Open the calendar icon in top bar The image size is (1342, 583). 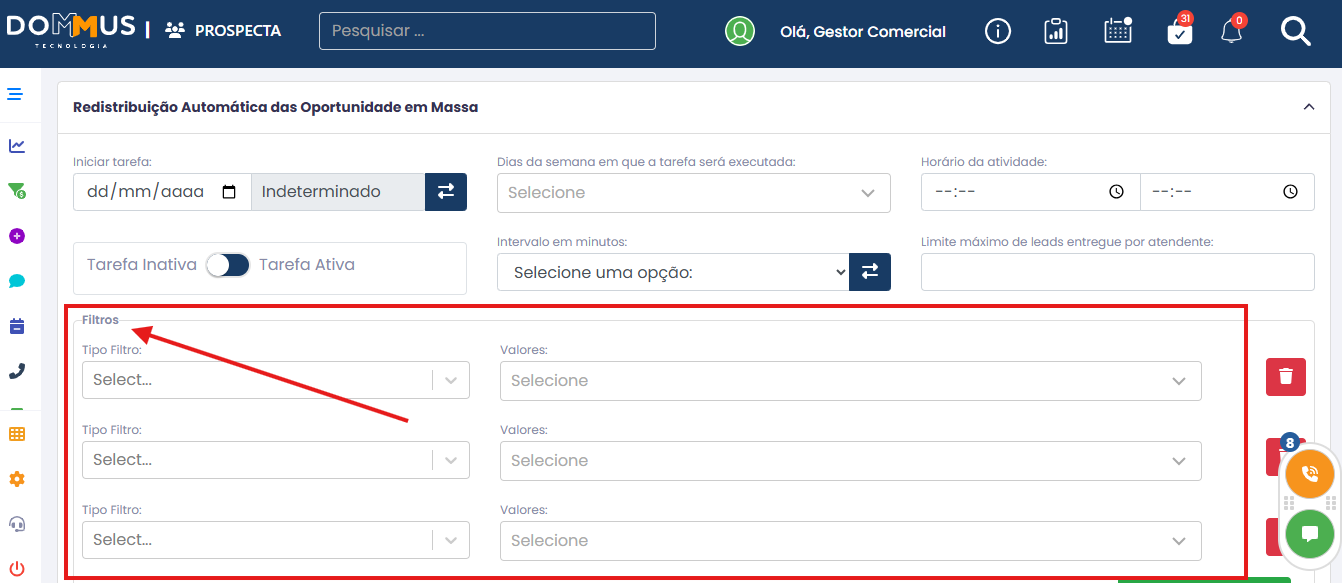(x=1117, y=31)
